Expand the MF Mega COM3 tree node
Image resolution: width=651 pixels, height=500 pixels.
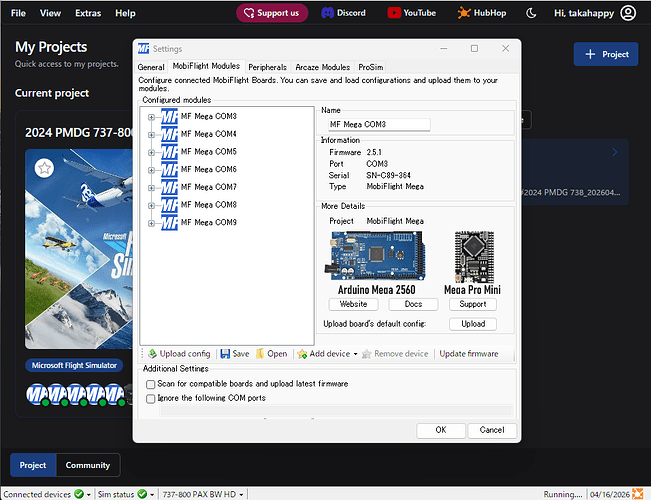pyautogui.click(x=152, y=117)
